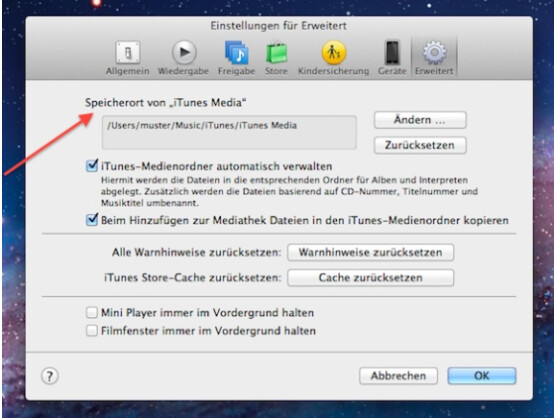557x418 pixels.
Task: Click the Hiermit werden die Dateien description text
Action: [290, 191]
